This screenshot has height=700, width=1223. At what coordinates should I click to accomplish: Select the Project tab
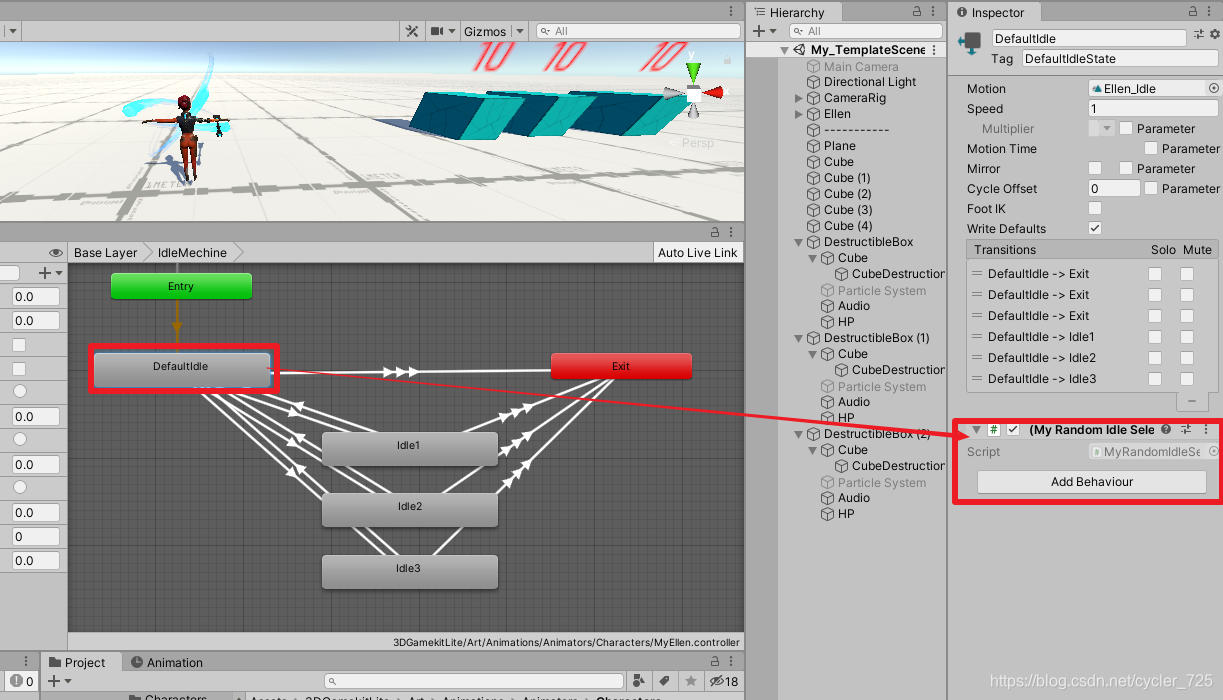coord(77,662)
